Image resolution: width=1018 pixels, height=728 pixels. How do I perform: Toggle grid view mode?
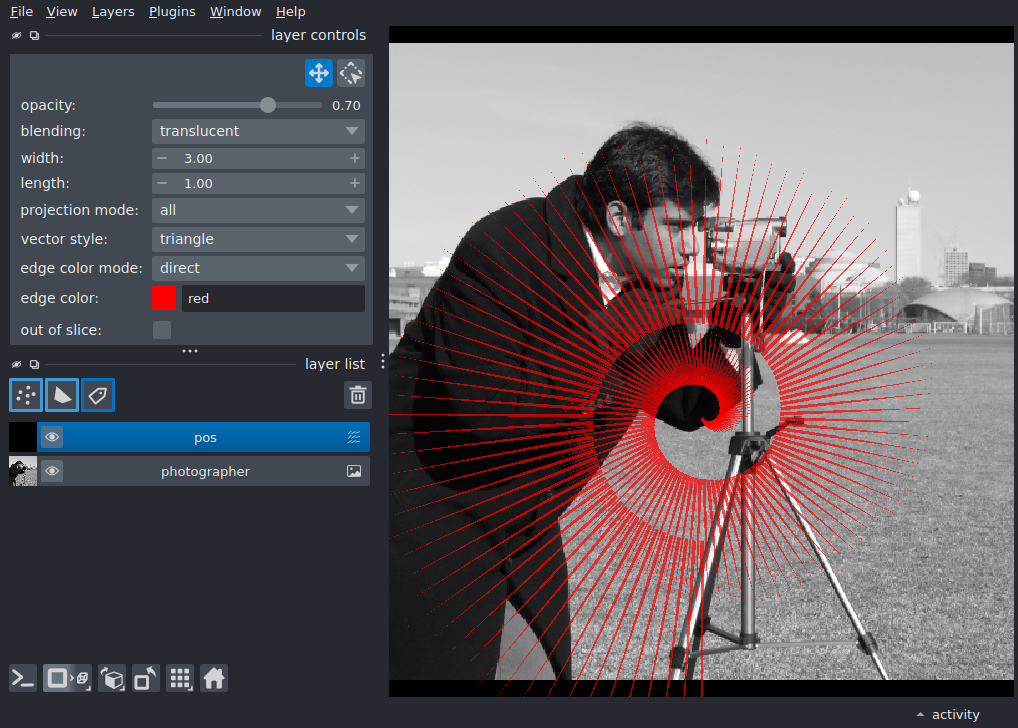(180, 679)
